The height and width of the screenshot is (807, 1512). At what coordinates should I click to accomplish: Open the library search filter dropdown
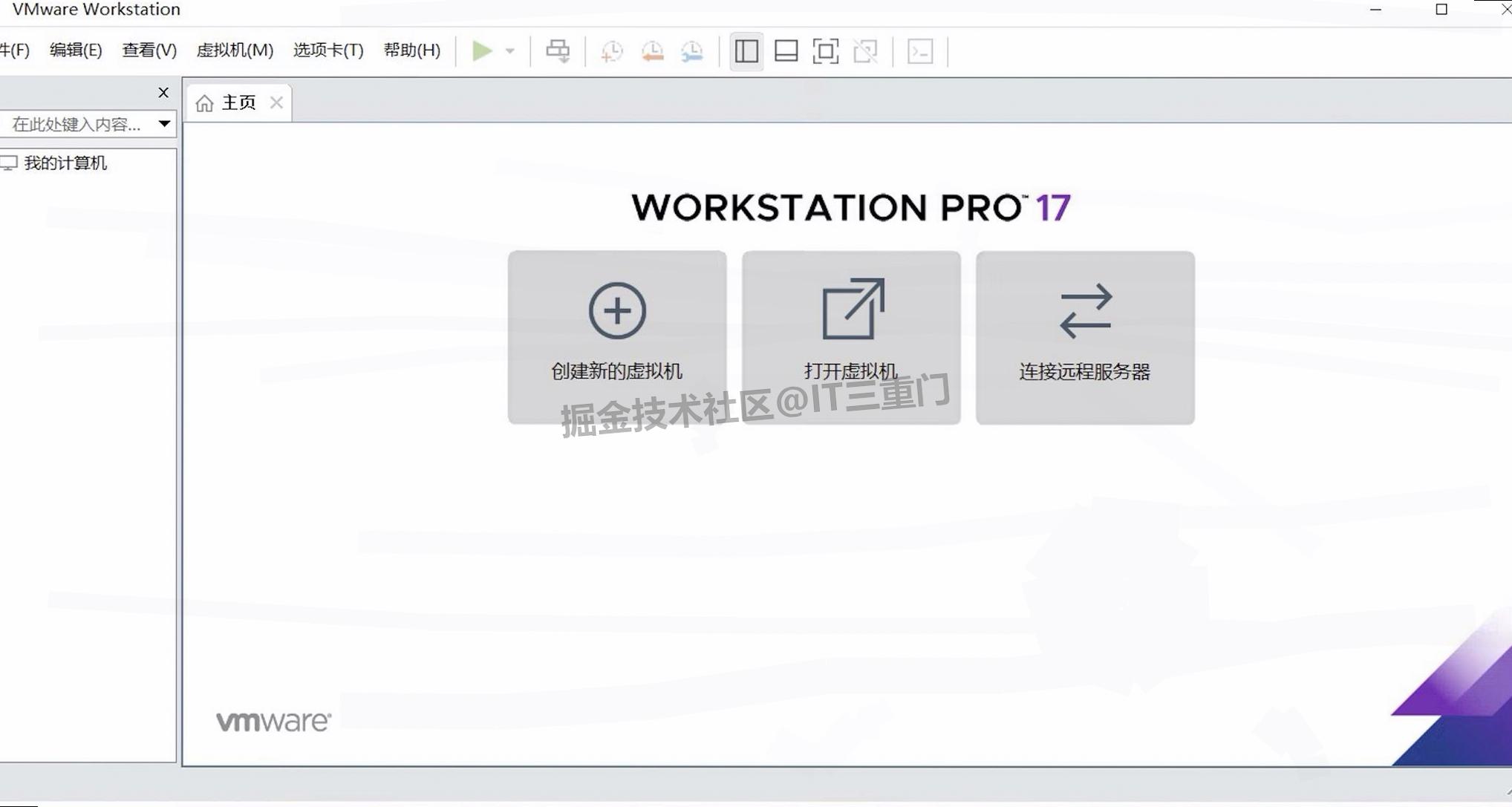[163, 124]
